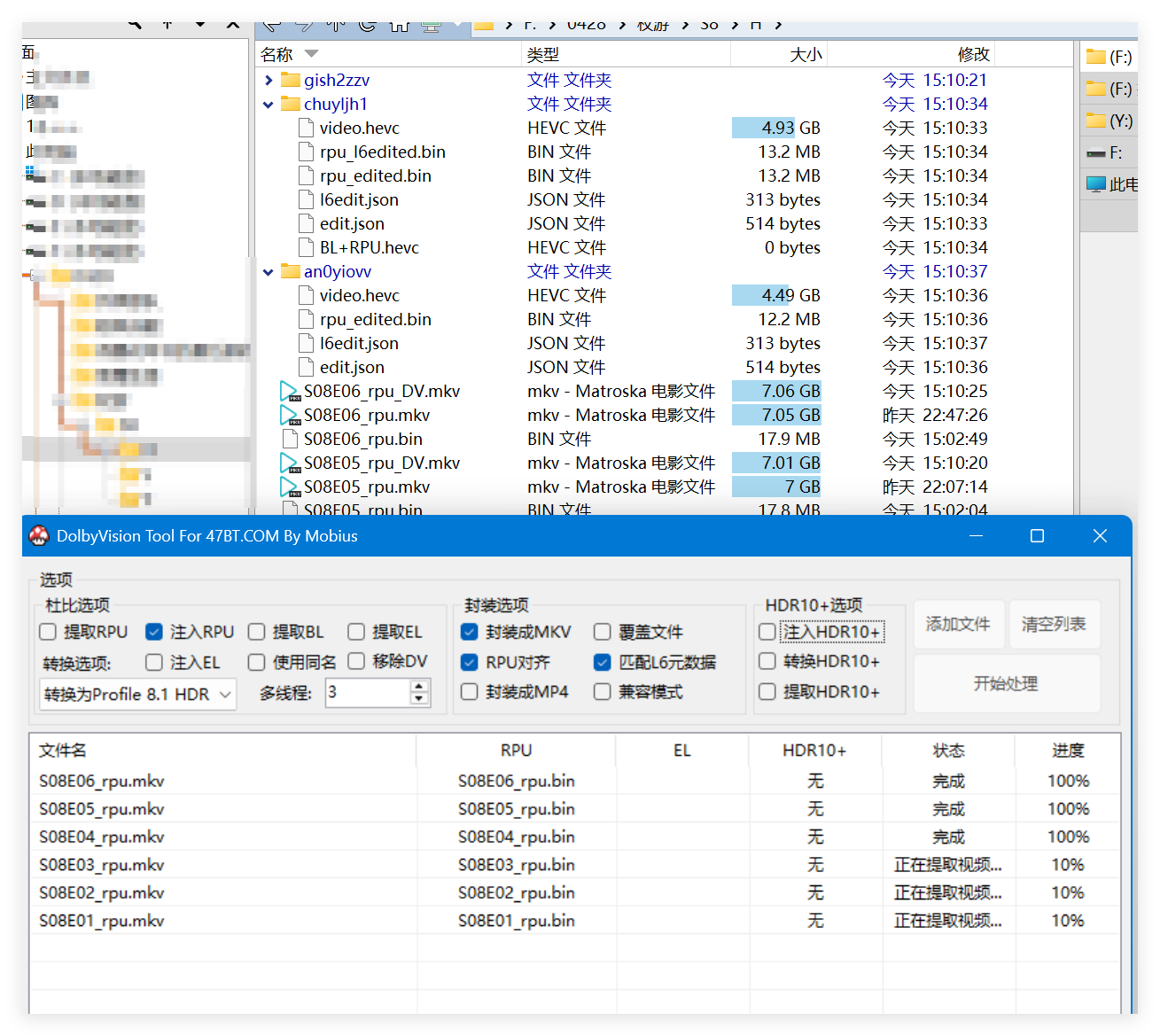Enable the 提取RPU checkbox

pyautogui.click(x=49, y=632)
